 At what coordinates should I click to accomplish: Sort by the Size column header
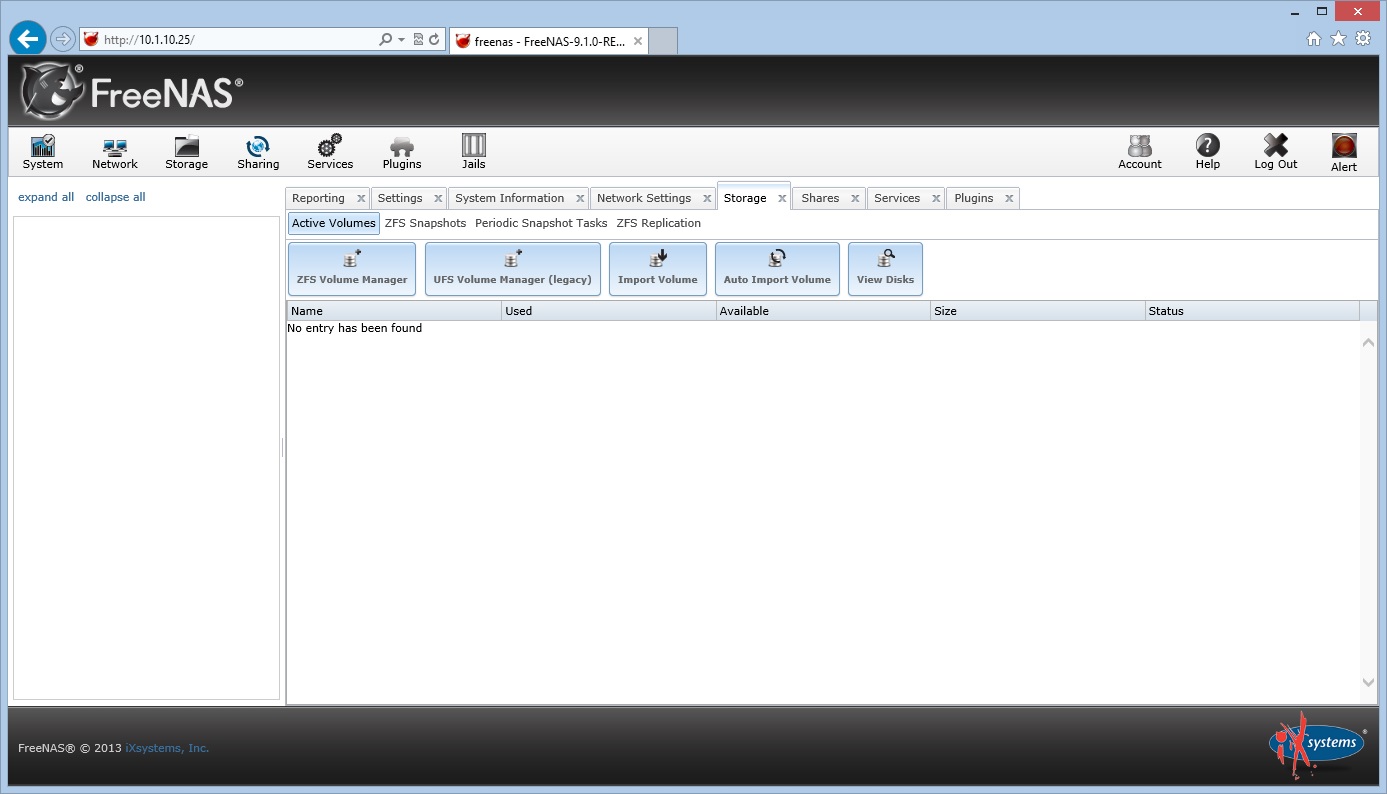coord(1037,311)
